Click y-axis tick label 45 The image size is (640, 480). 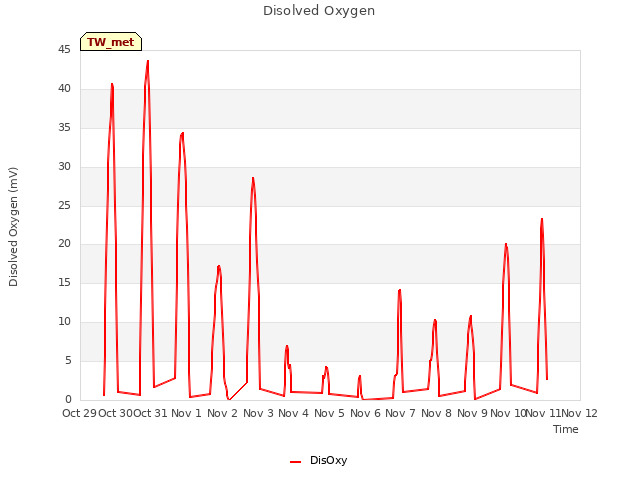[x=64, y=50]
